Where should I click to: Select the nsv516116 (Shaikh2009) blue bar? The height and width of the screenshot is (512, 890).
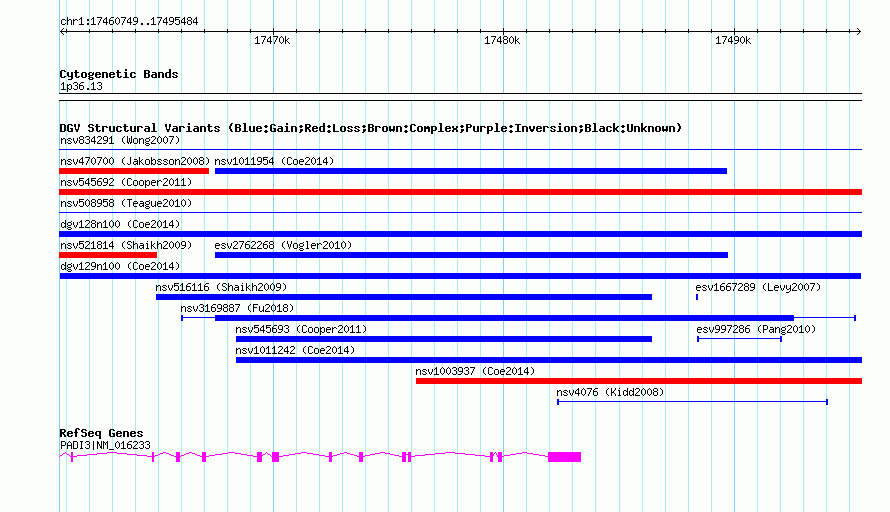[x=404, y=297]
